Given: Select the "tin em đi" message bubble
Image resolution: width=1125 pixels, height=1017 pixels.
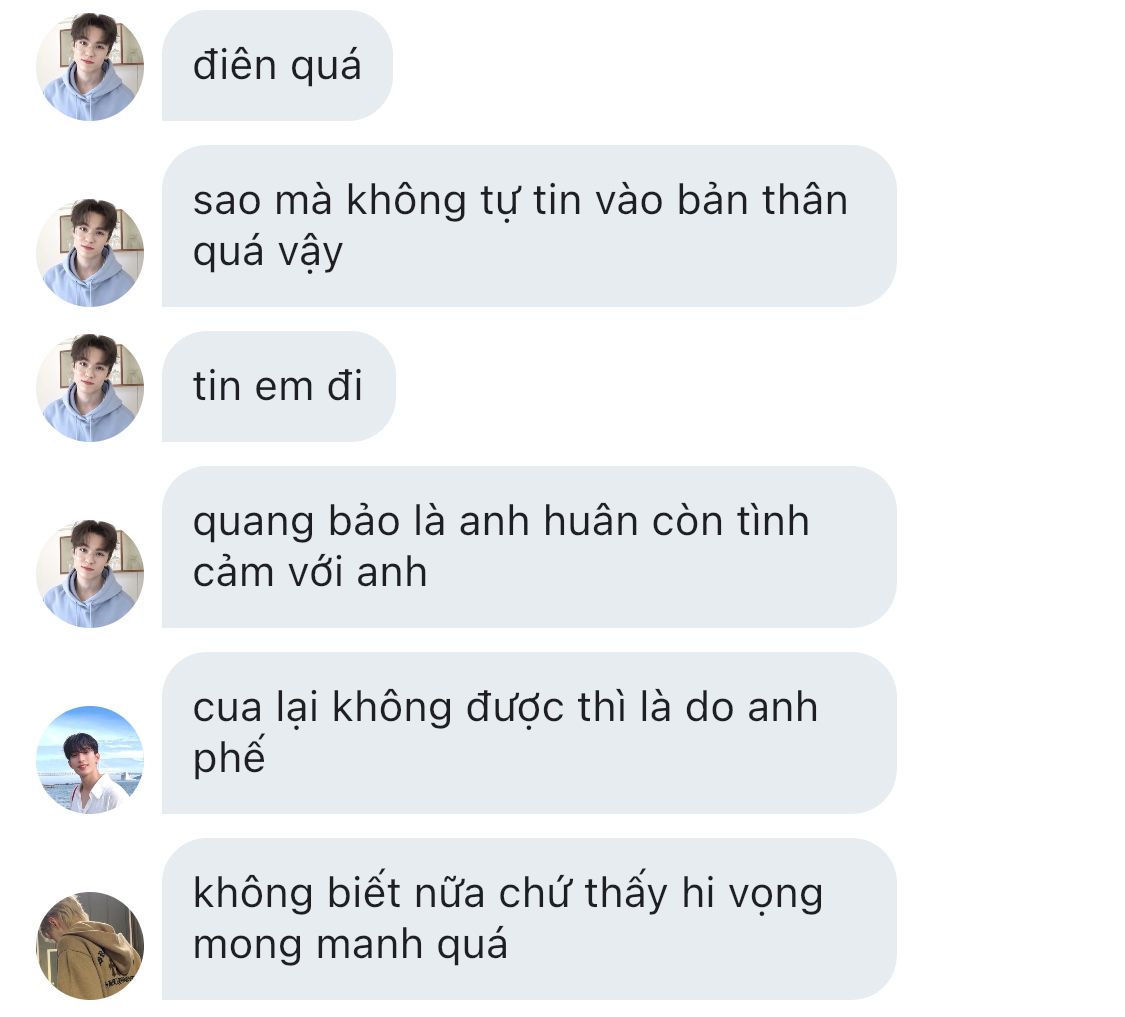Looking at the screenshot, I should [x=278, y=386].
